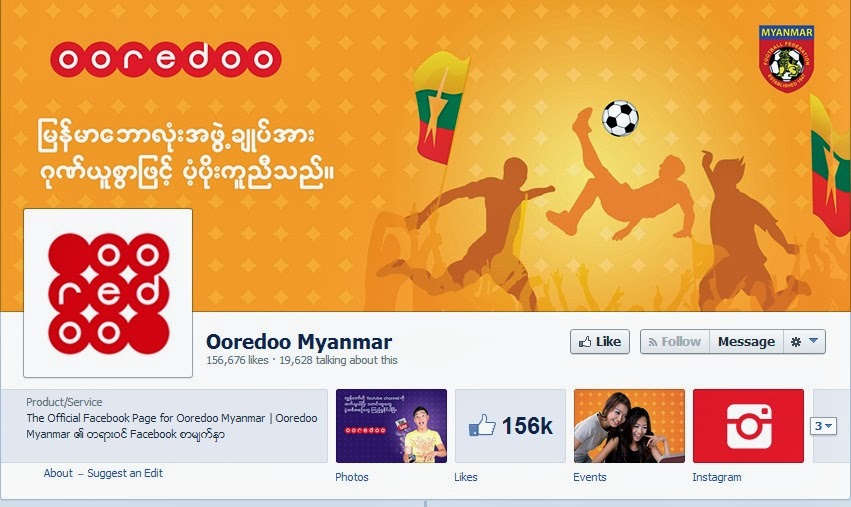Click the Ooredoo profile picture logo

[108, 293]
